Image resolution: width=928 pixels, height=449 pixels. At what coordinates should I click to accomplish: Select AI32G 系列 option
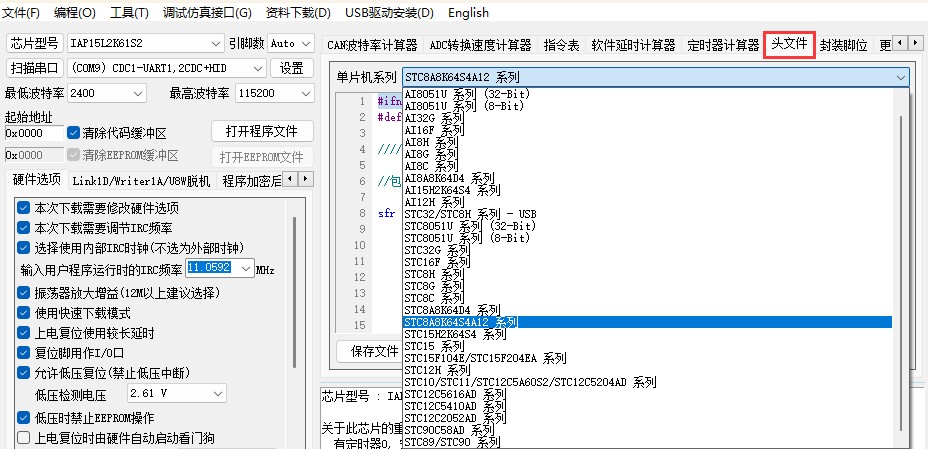click(647, 118)
